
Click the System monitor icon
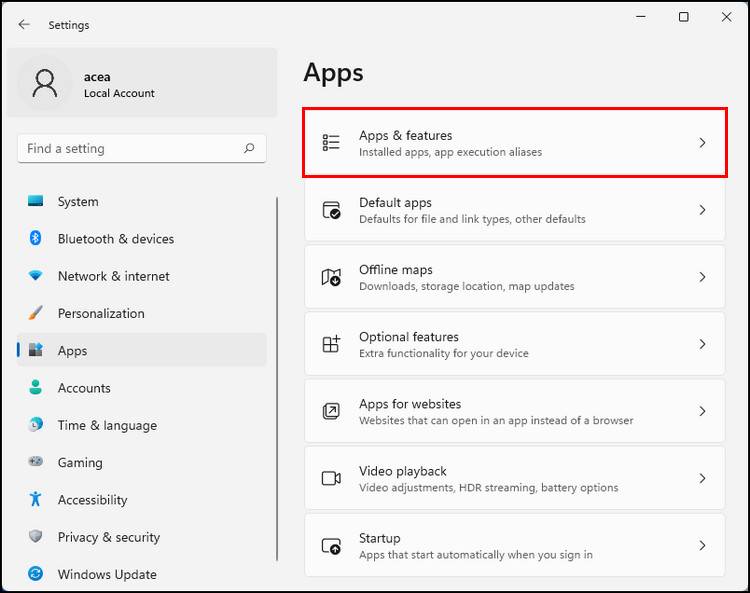[x=35, y=201]
